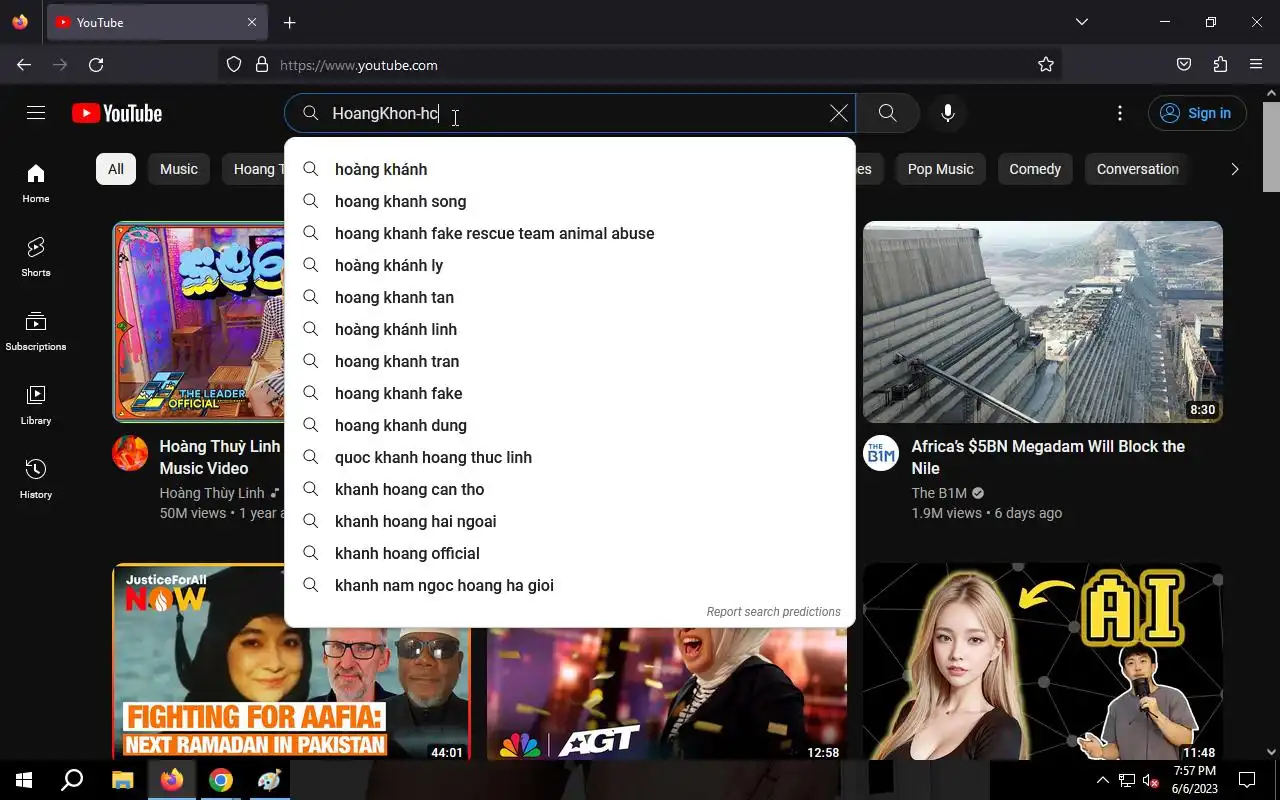Click the Sign in button
The width and height of the screenshot is (1280, 800).
pyautogui.click(x=1197, y=113)
